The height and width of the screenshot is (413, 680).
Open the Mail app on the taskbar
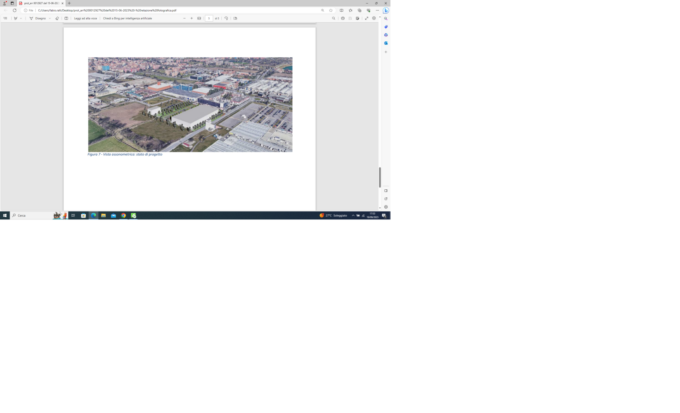coord(113,215)
